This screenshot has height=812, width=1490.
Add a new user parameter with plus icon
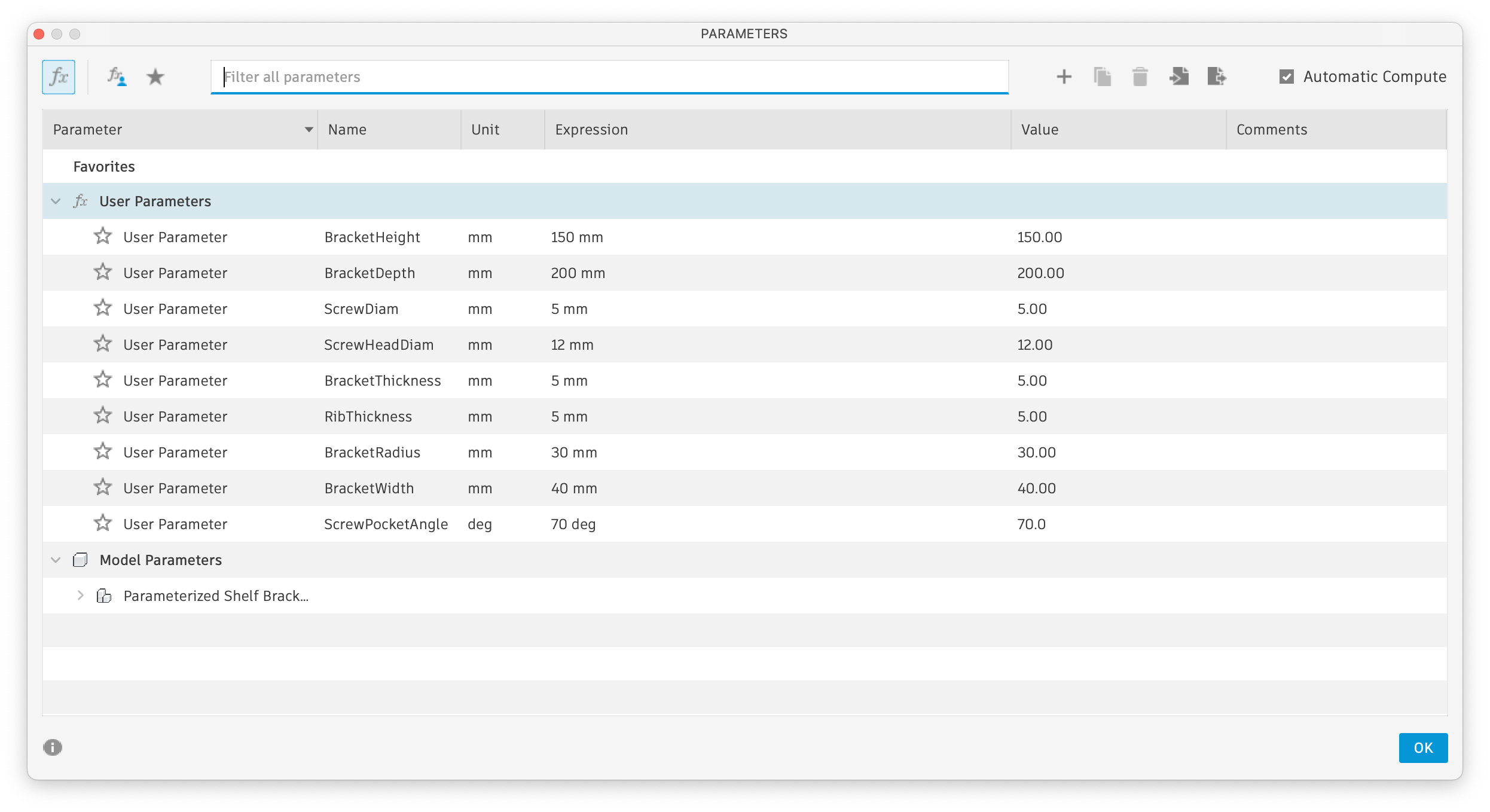tap(1064, 77)
